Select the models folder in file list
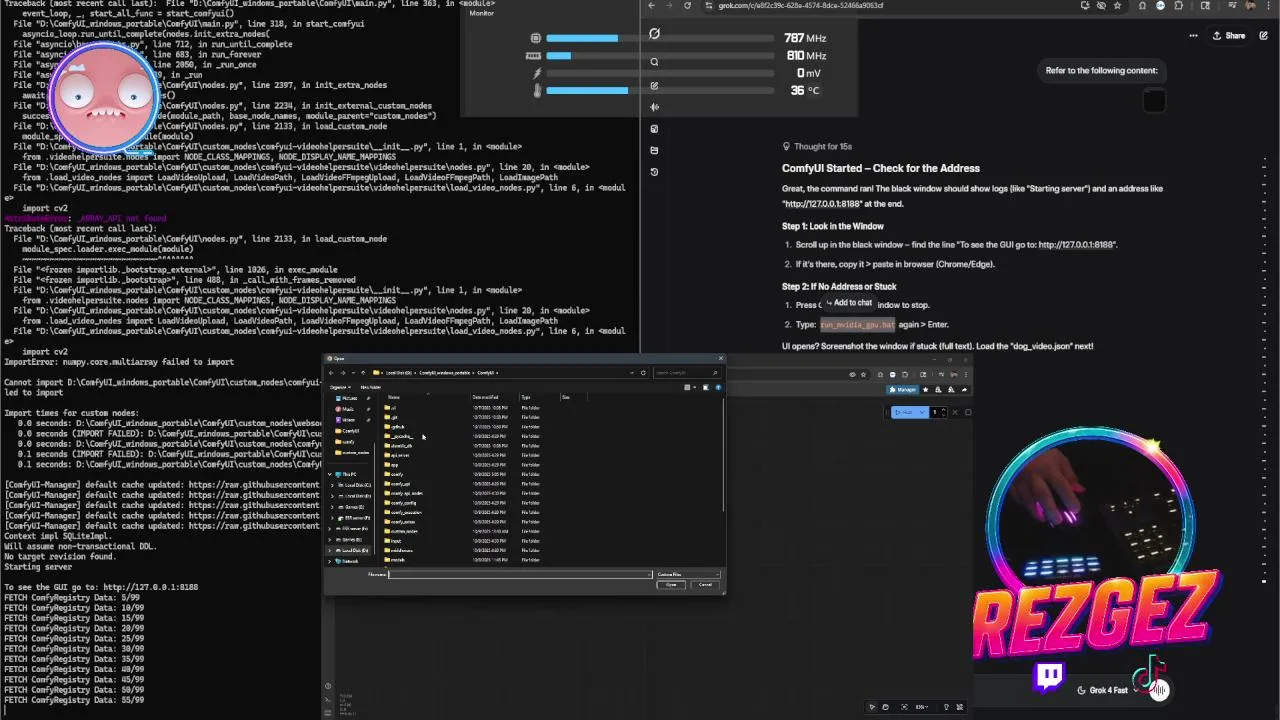Viewport: 1280px width, 720px height. point(397,560)
